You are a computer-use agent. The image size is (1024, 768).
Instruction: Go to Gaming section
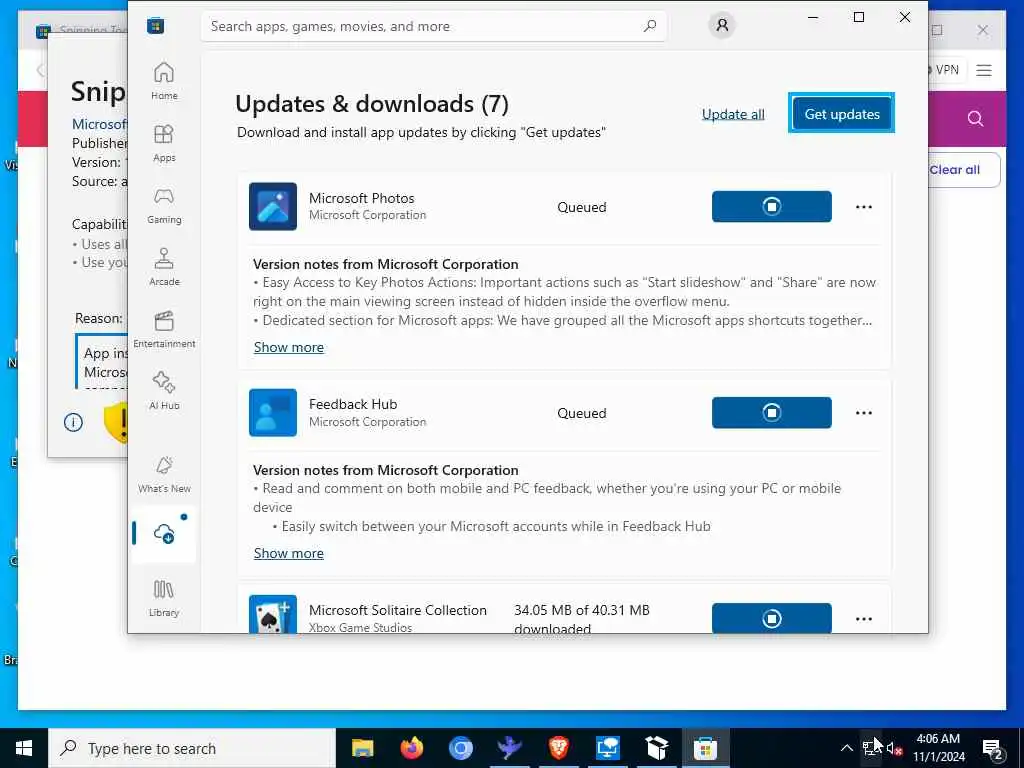point(164,205)
